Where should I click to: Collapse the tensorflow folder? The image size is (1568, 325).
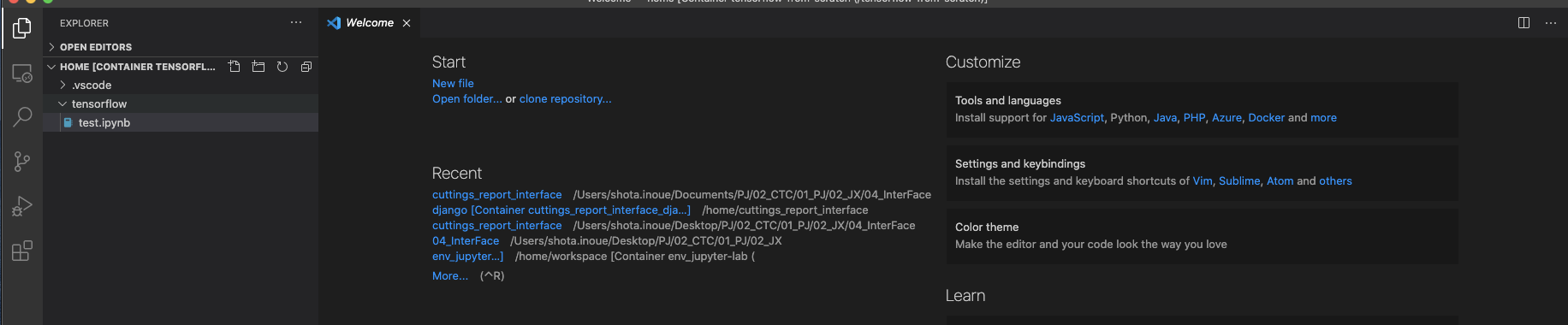[181, 104]
